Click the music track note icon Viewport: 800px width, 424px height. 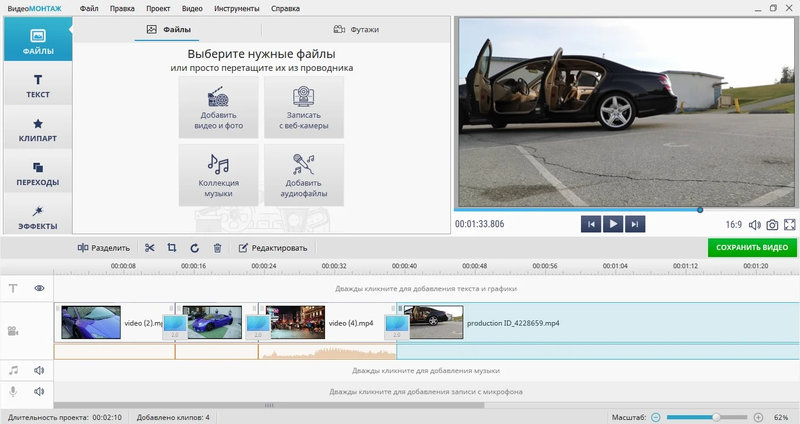pyautogui.click(x=13, y=370)
